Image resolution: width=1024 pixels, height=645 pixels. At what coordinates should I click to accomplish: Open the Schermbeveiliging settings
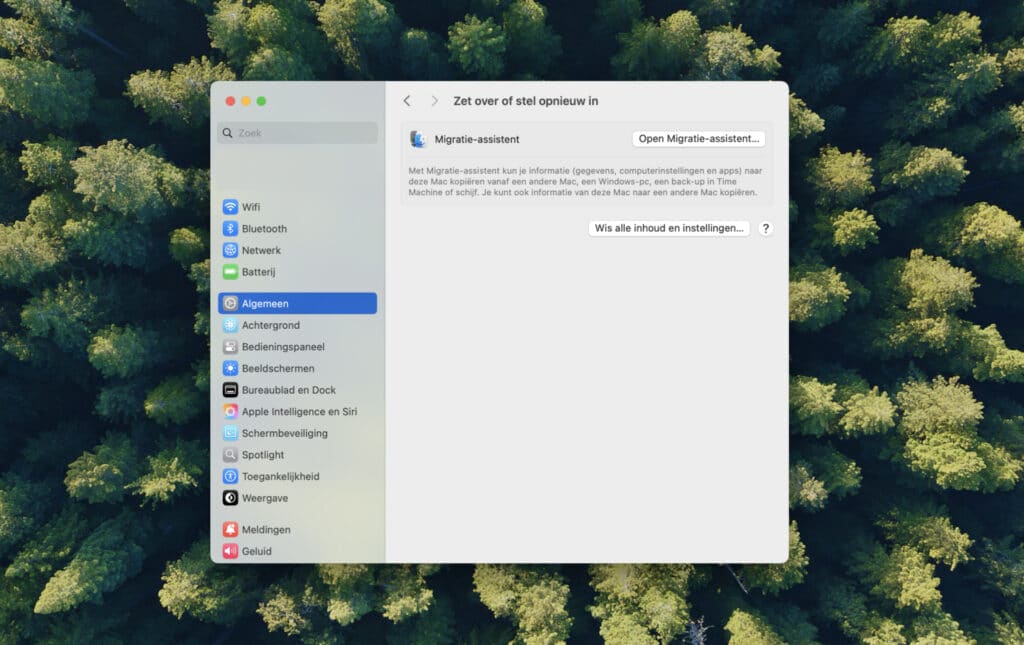tap(284, 433)
